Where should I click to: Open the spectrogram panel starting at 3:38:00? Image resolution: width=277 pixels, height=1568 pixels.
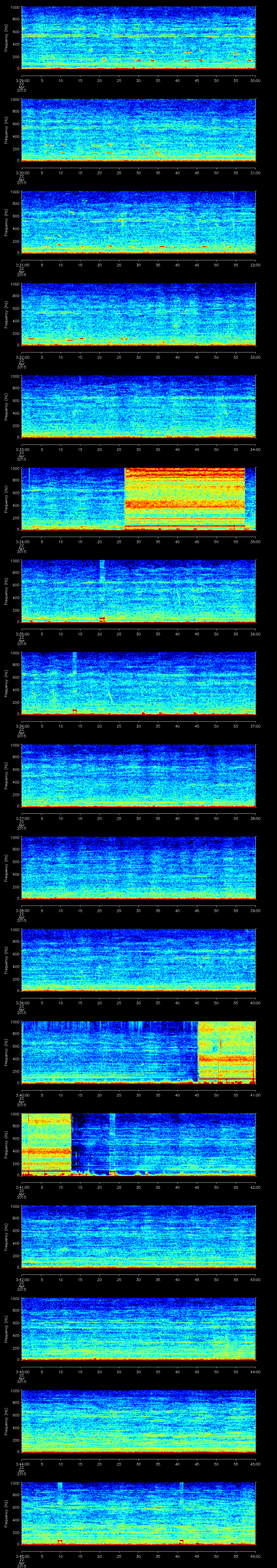pyautogui.click(x=138, y=868)
